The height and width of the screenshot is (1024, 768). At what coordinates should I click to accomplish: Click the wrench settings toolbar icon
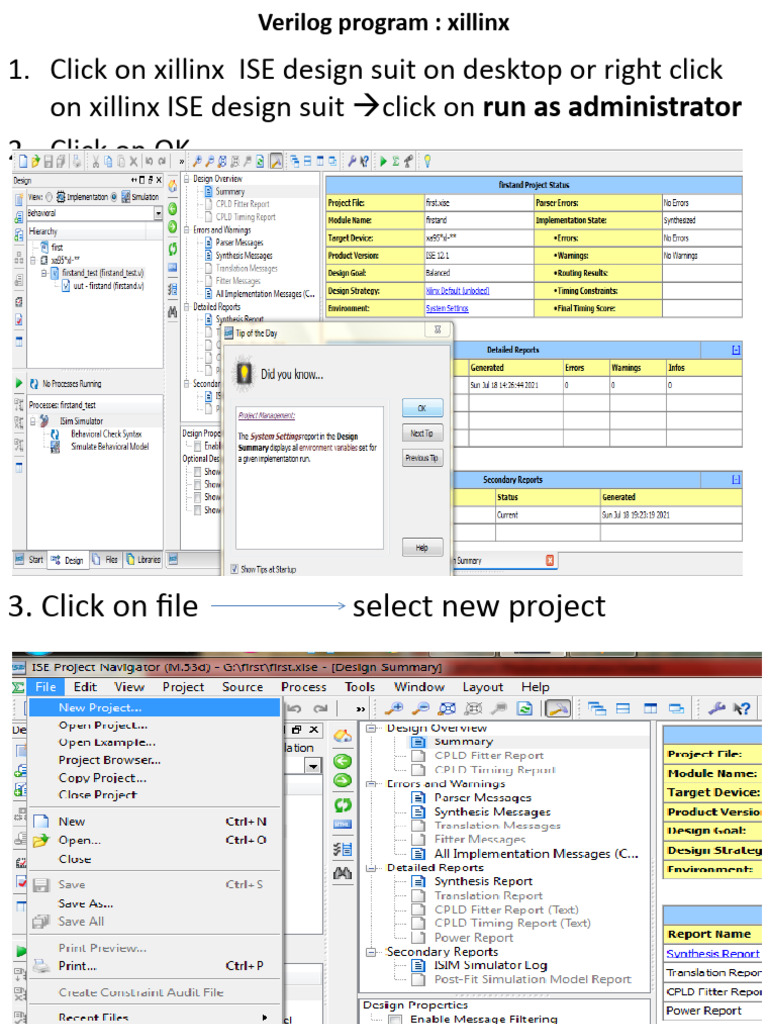(716, 709)
